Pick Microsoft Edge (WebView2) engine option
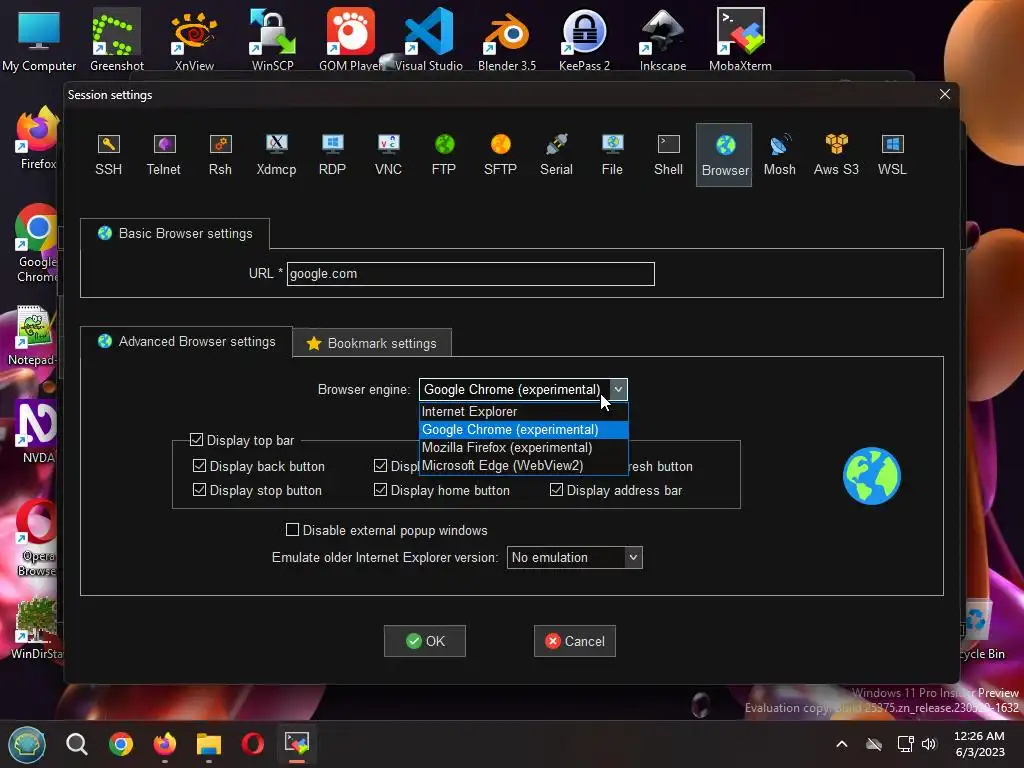Screen dimensions: 1024x768 [524, 466]
